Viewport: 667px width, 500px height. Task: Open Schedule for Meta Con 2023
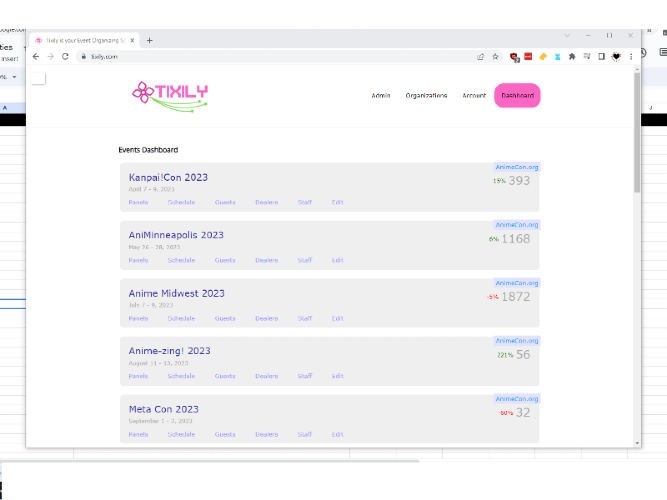pyautogui.click(x=181, y=434)
